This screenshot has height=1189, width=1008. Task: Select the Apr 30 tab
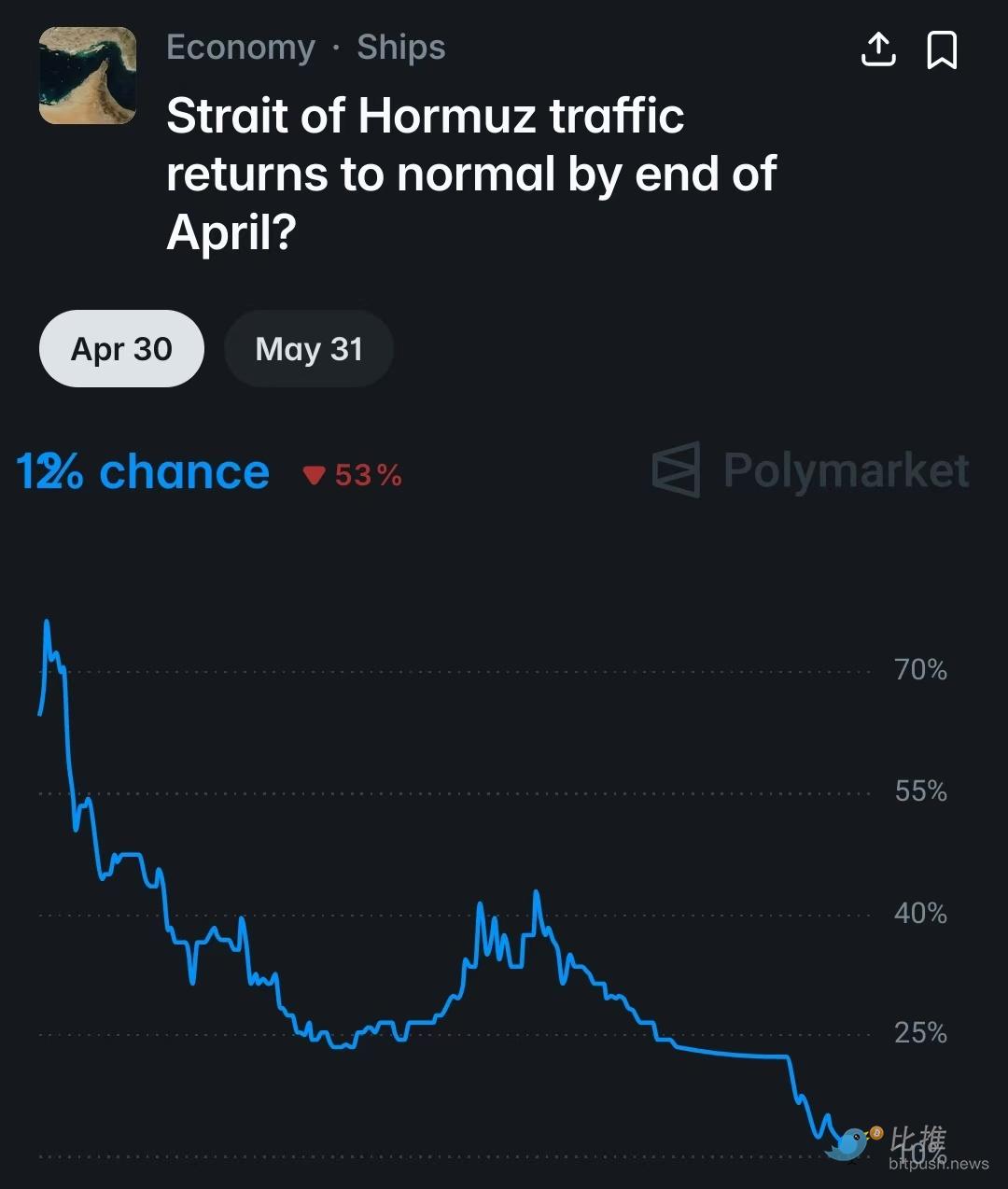[x=121, y=349]
